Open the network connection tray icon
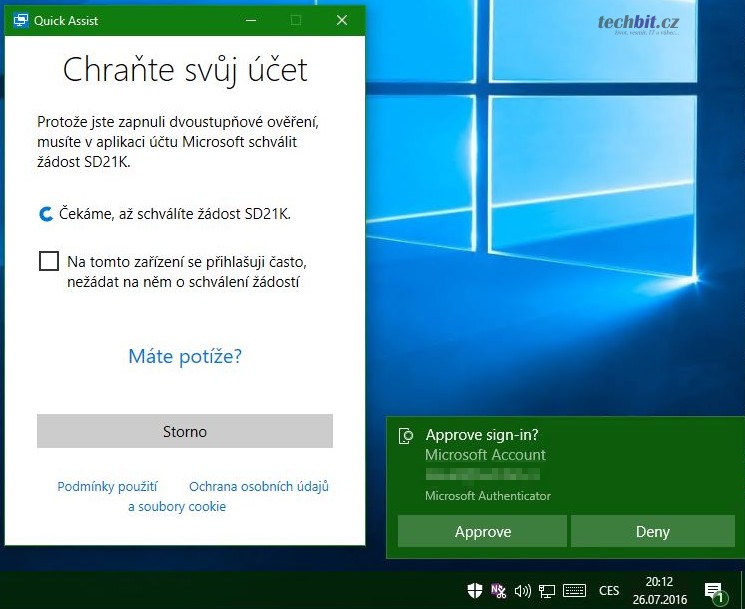The height and width of the screenshot is (609, 745). point(547,590)
